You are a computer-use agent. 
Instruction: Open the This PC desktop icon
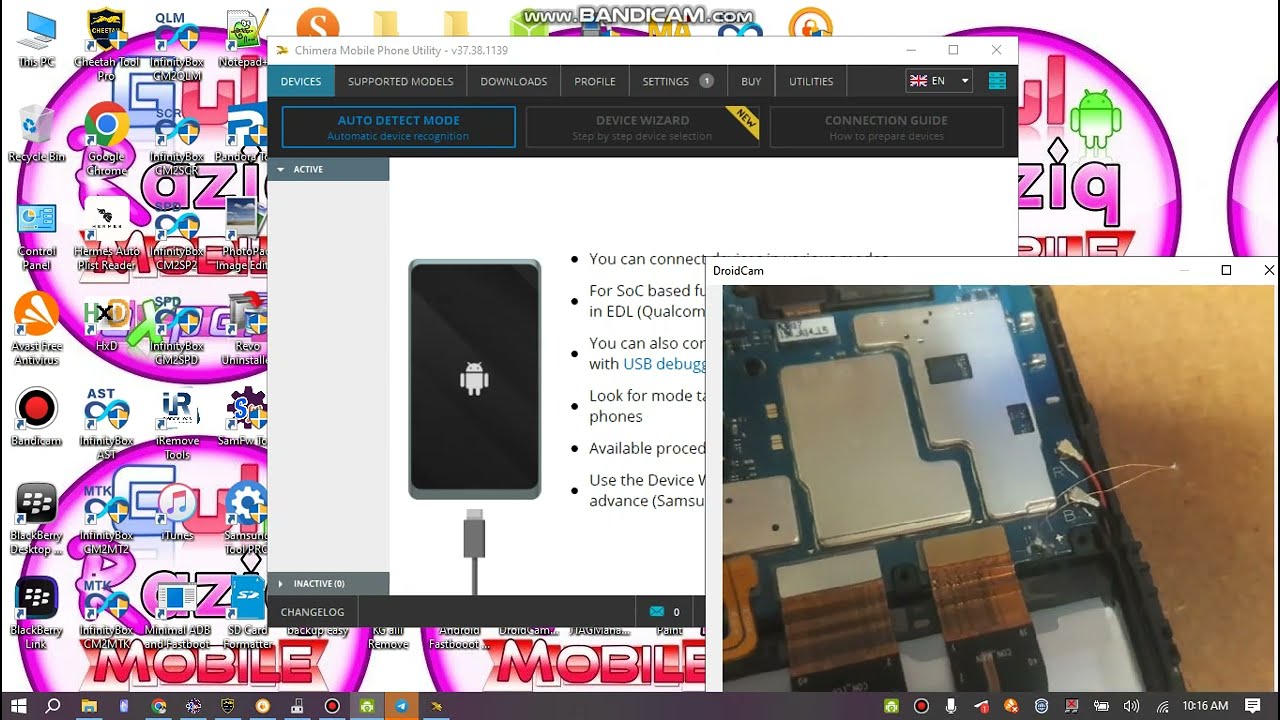tap(37, 40)
